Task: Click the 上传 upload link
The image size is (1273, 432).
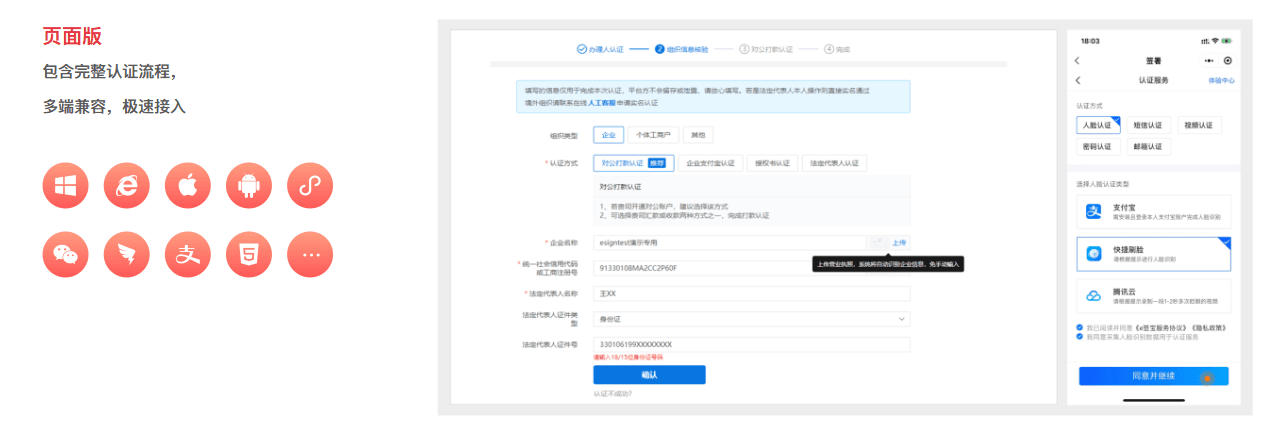Action: coord(899,242)
